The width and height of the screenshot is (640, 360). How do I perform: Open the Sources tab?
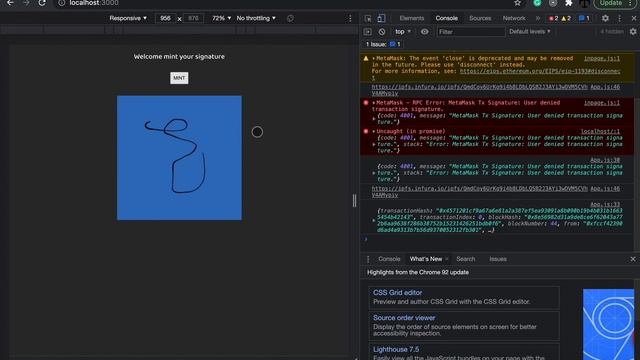[480, 18]
